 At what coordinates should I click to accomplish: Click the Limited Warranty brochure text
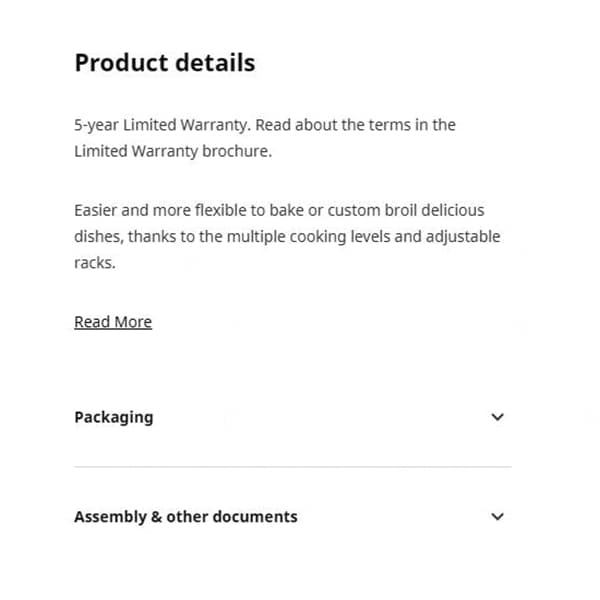click(x=172, y=151)
